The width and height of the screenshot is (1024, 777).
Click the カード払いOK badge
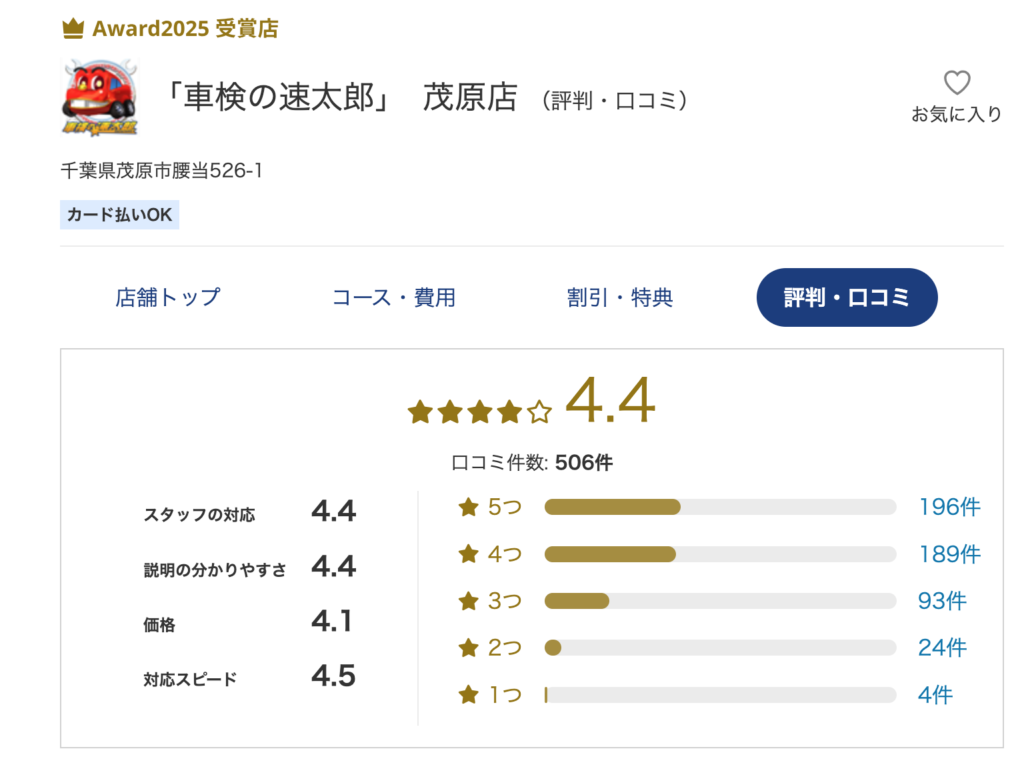(x=120, y=214)
